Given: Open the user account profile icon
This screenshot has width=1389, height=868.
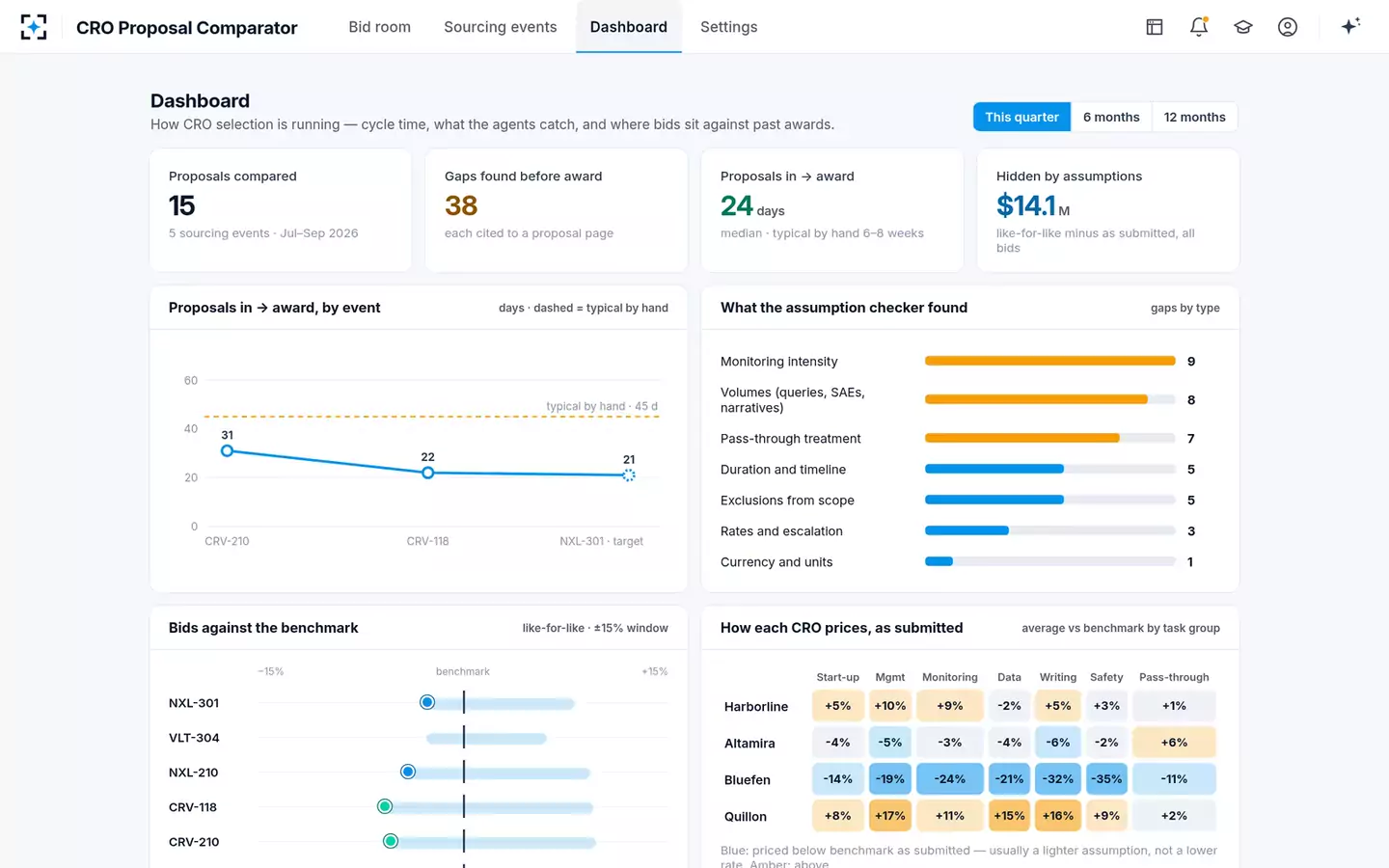Looking at the screenshot, I should (1288, 27).
